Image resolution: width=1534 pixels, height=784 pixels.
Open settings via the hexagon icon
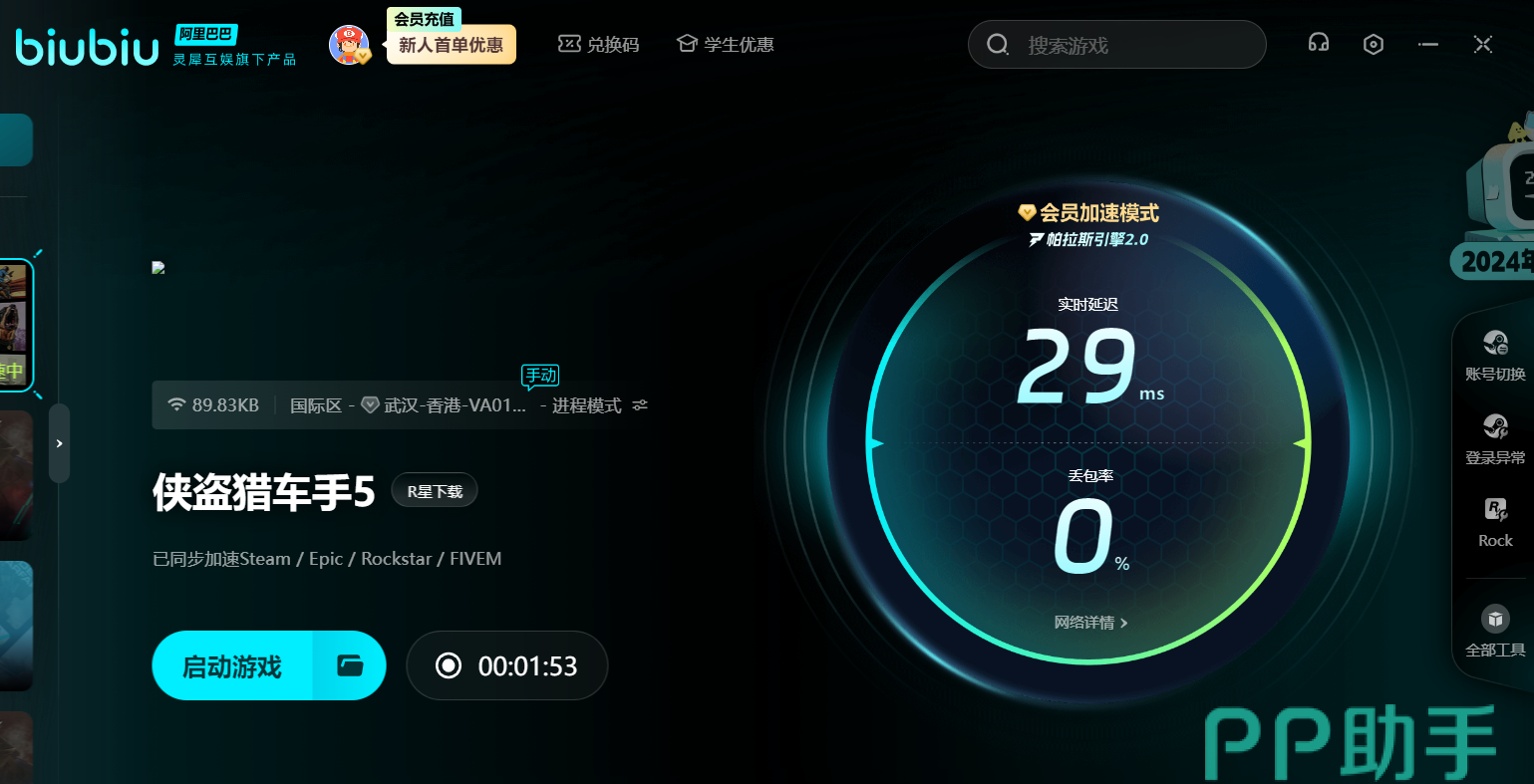[1374, 45]
